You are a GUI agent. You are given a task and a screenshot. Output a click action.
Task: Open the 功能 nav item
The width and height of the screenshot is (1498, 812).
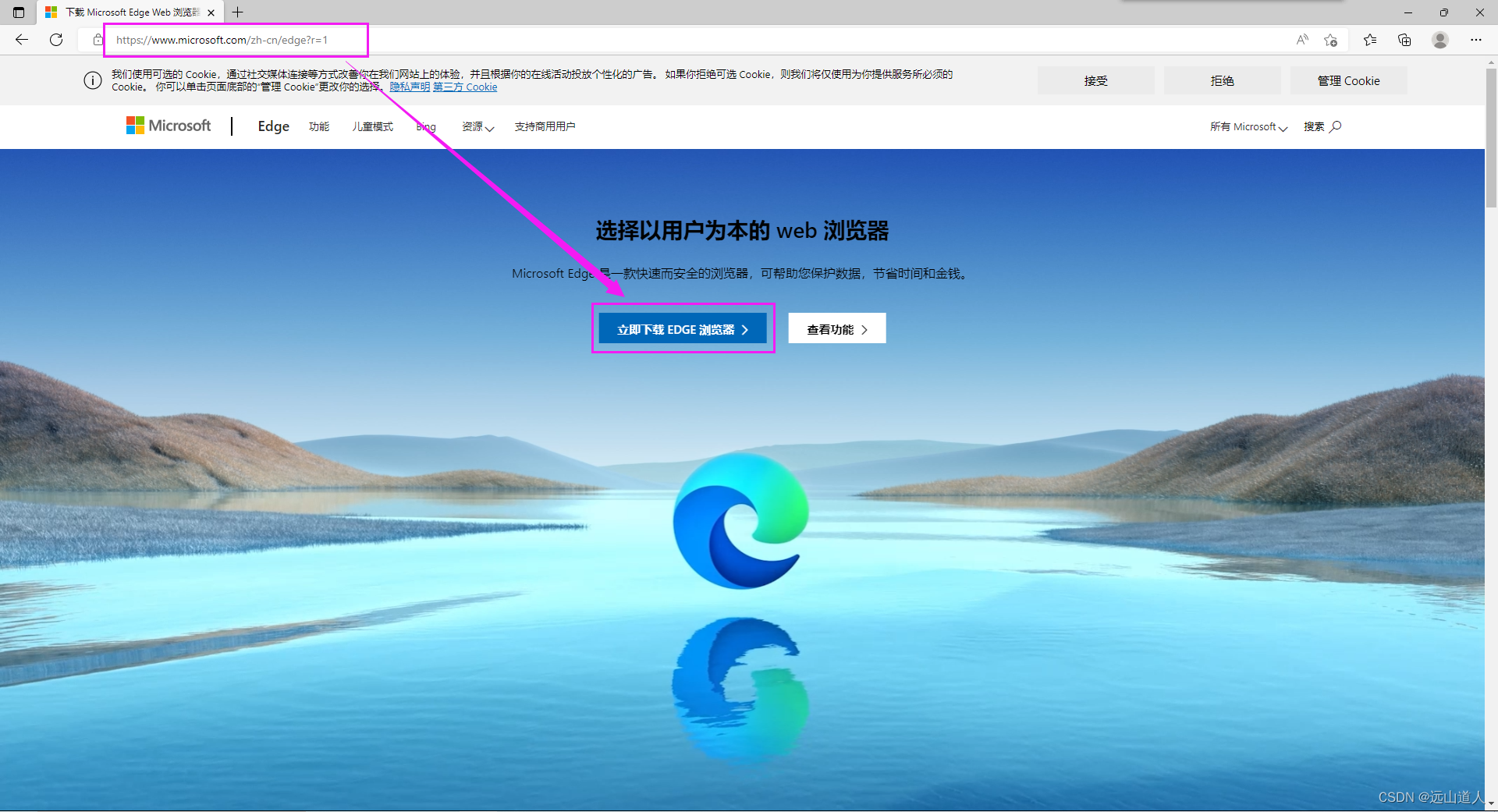click(319, 126)
